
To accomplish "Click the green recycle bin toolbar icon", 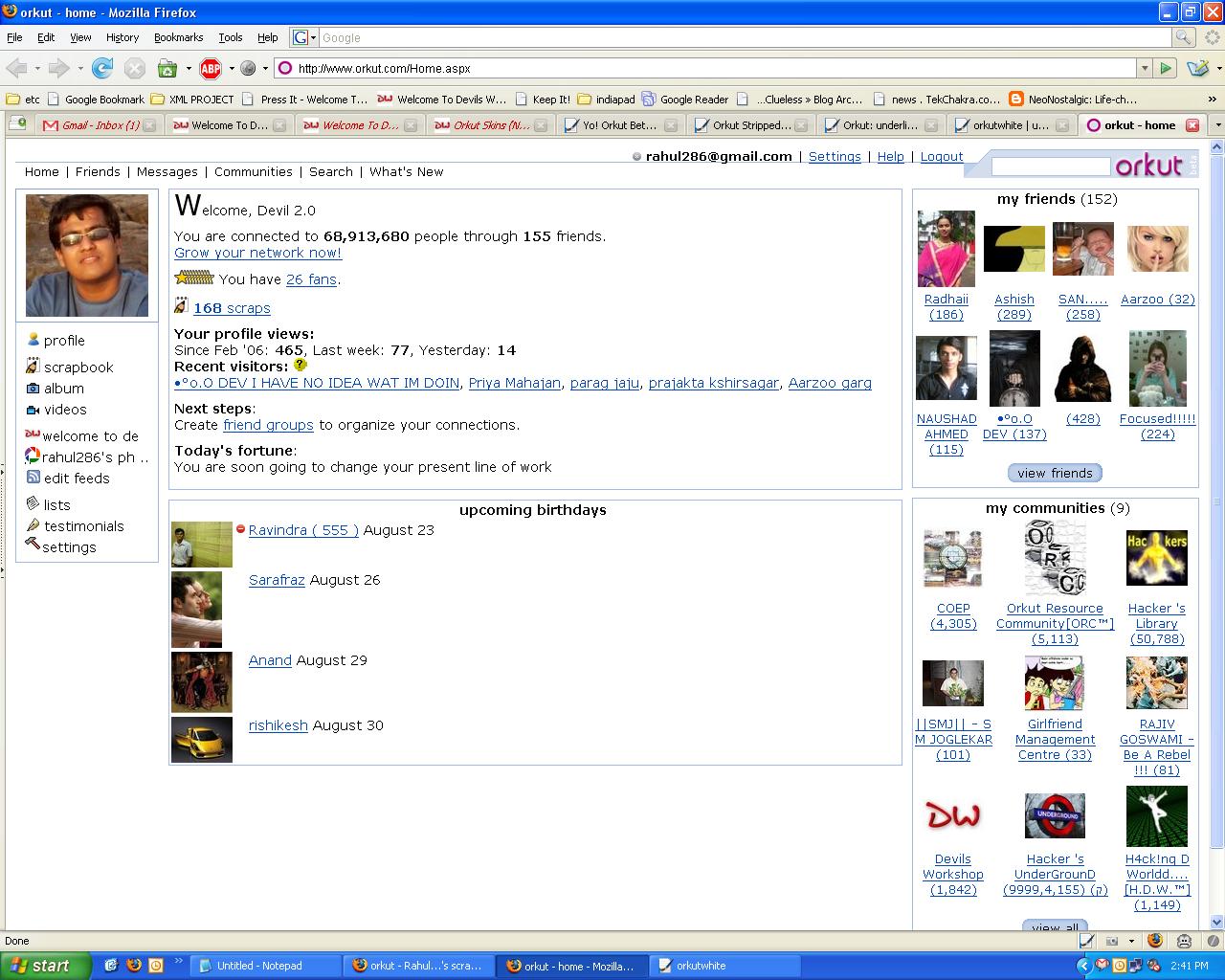I will (x=167, y=68).
